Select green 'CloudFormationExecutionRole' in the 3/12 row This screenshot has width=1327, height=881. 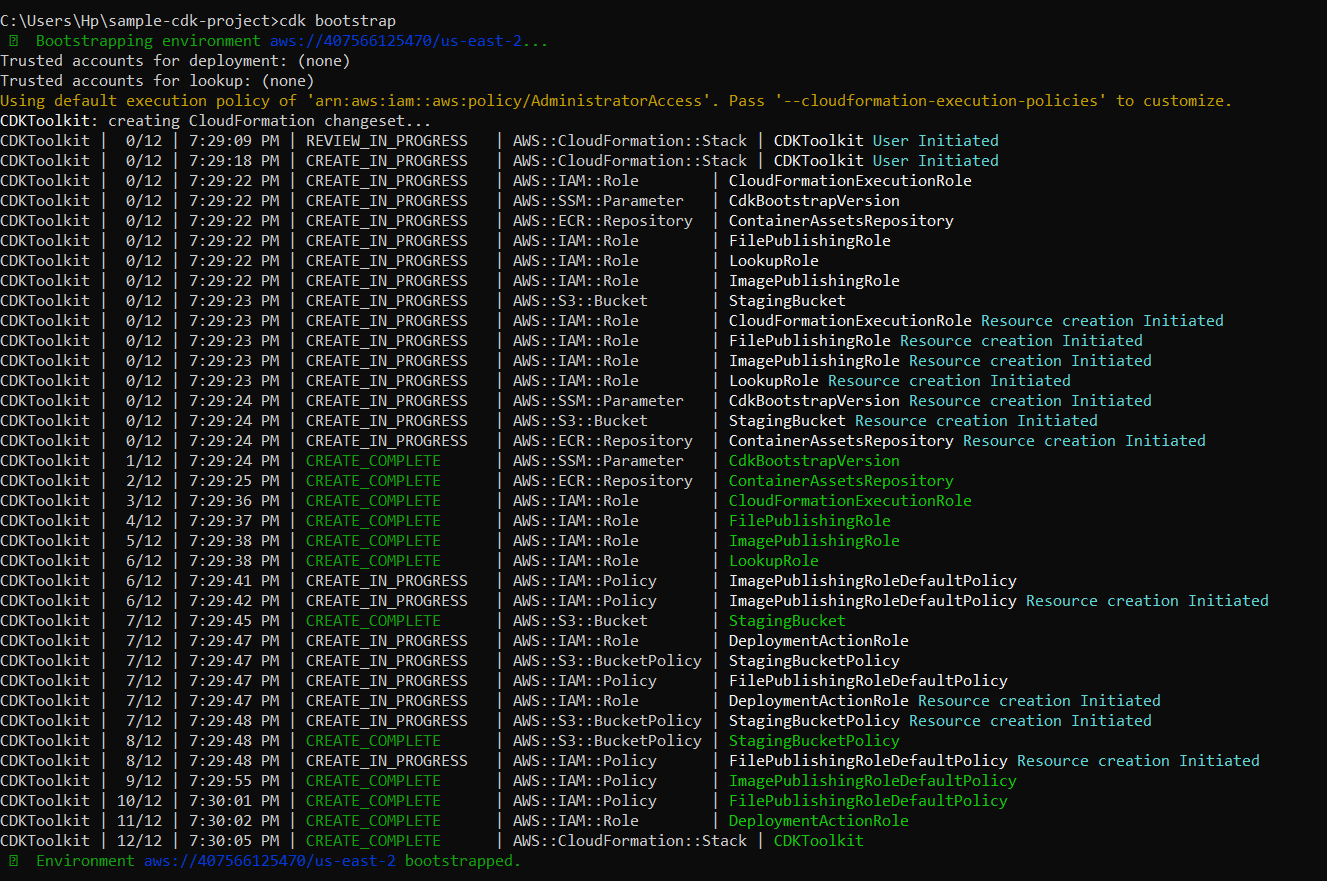click(850, 501)
